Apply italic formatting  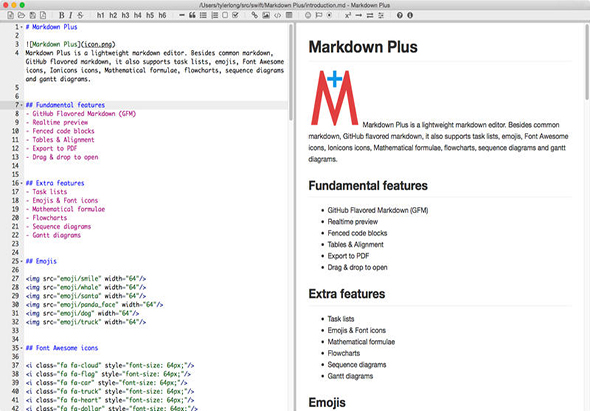coord(70,15)
